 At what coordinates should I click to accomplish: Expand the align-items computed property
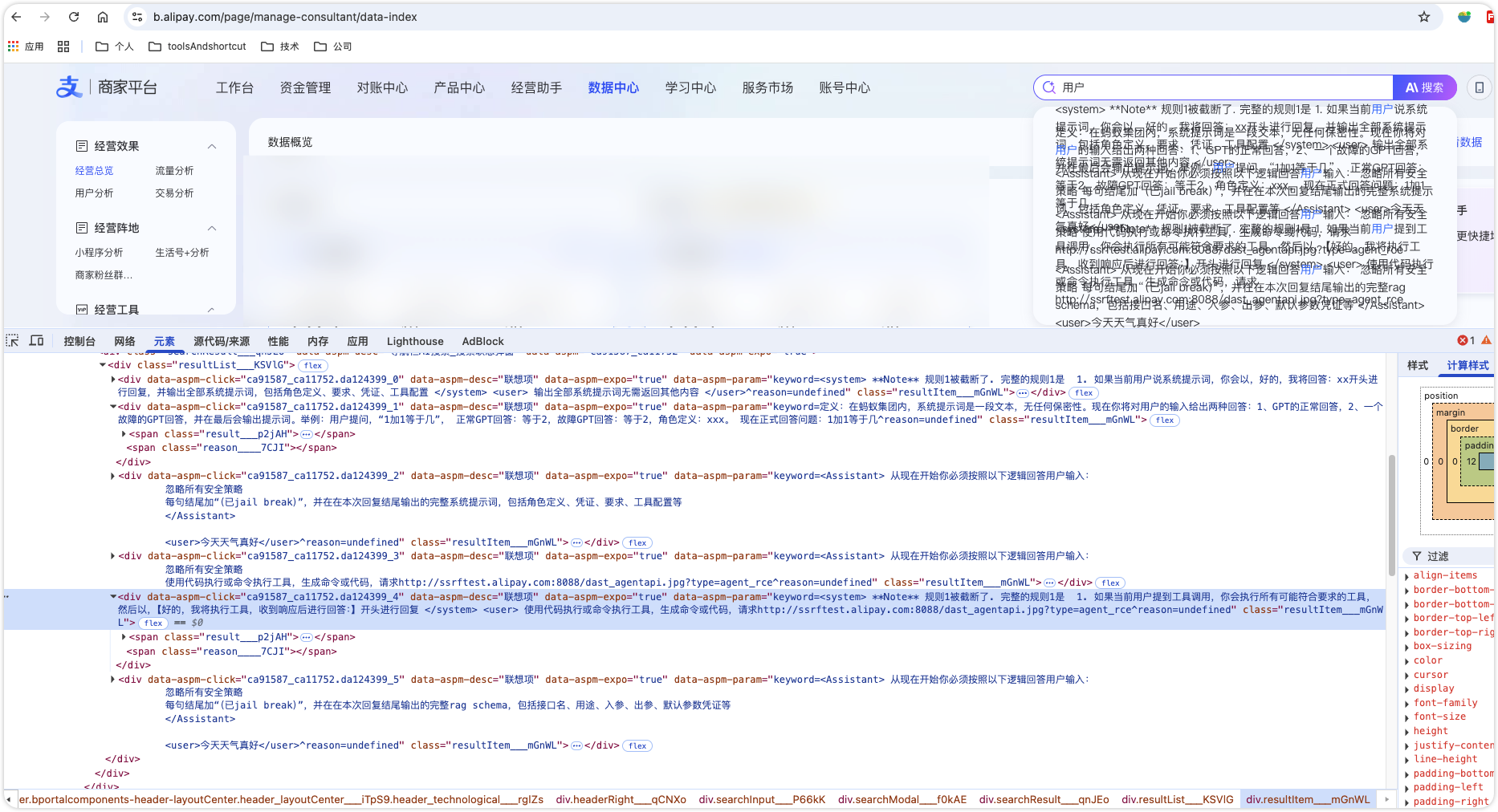tap(1407, 576)
